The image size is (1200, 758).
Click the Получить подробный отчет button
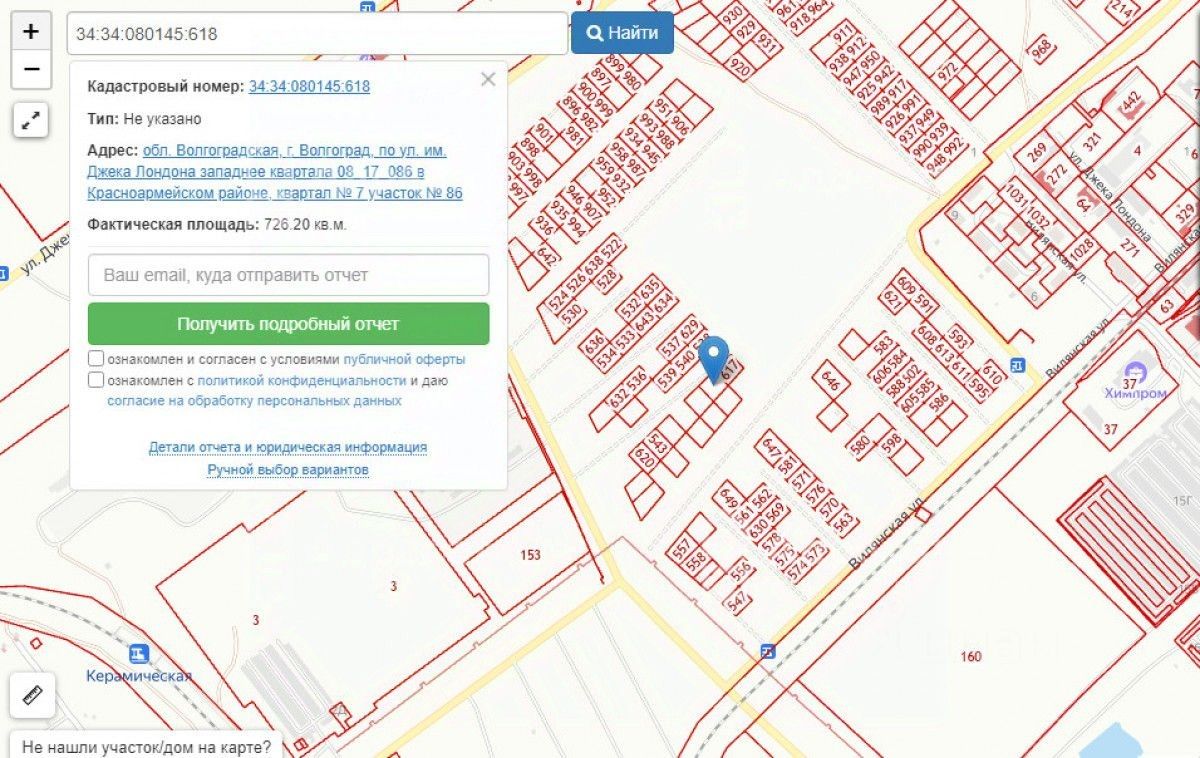(x=288, y=324)
